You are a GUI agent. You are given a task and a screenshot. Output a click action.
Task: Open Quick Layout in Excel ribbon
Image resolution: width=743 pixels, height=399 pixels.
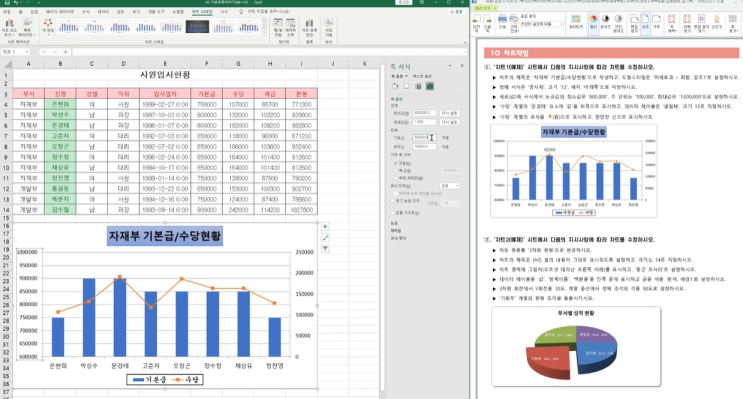click(x=27, y=28)
